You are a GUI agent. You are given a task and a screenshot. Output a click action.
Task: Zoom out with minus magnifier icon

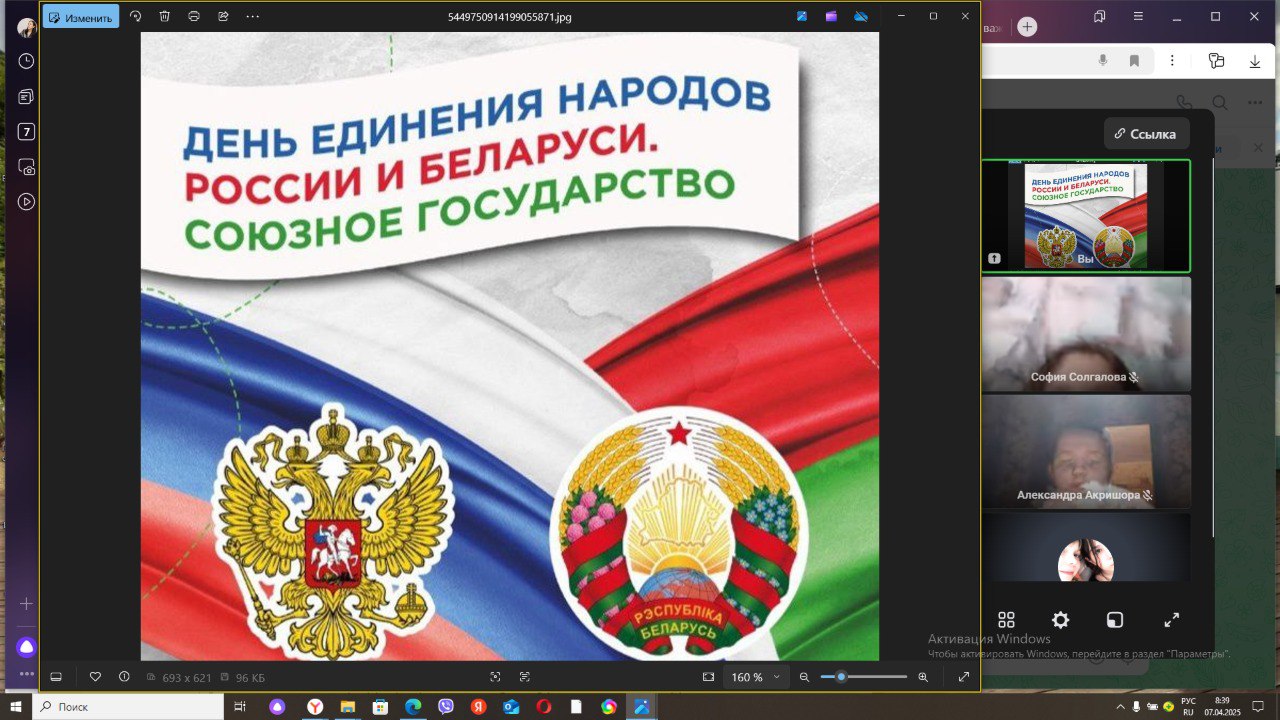click(804, 677)
